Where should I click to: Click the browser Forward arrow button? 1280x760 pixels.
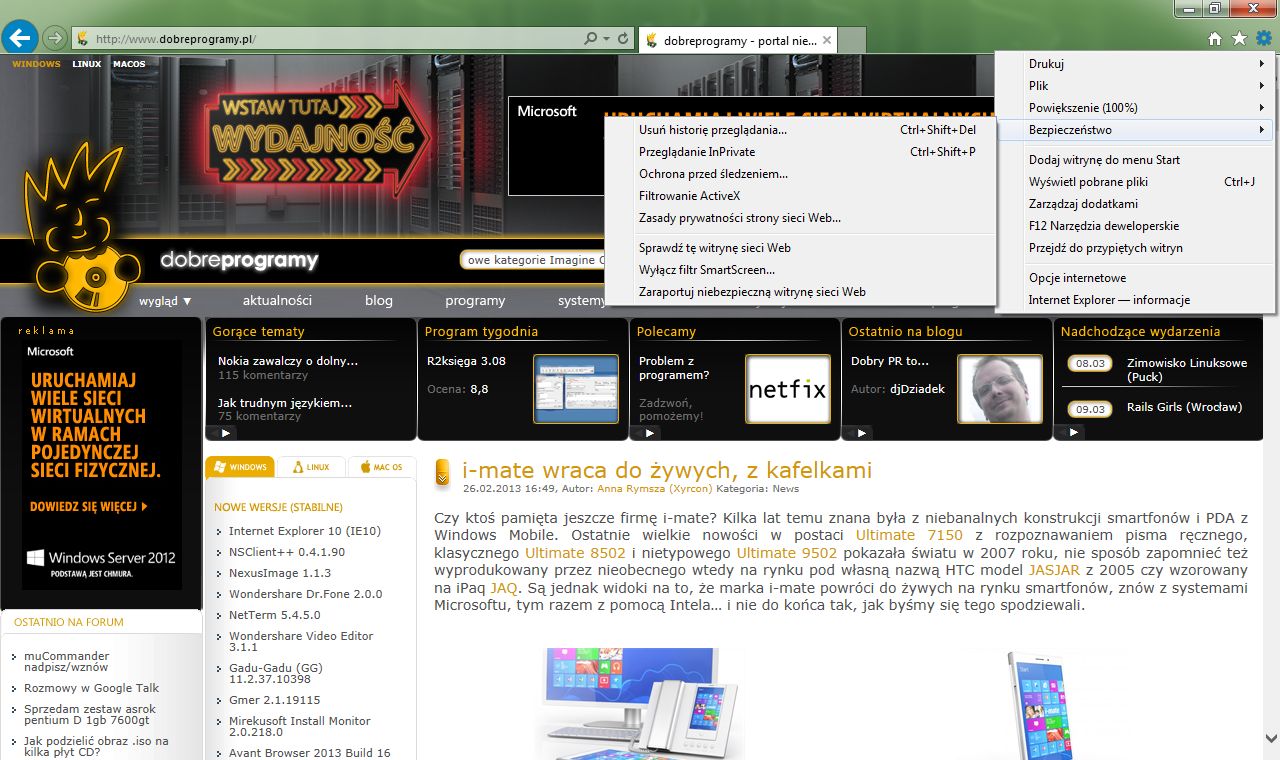point(54,39)
